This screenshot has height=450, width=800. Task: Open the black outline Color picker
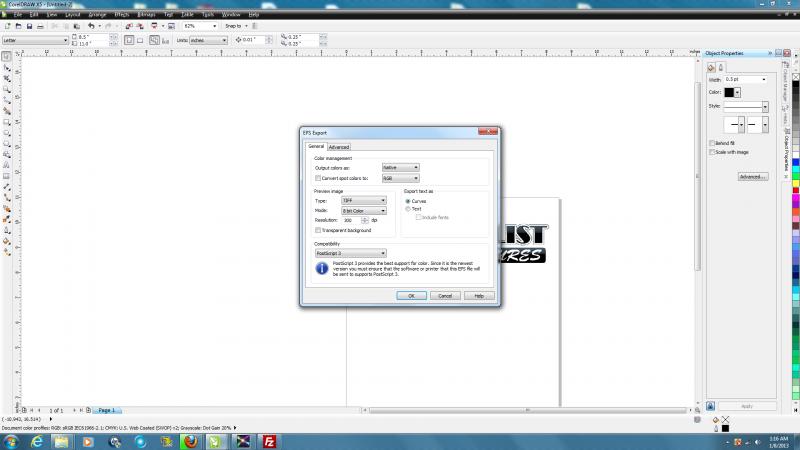(732, 92)
